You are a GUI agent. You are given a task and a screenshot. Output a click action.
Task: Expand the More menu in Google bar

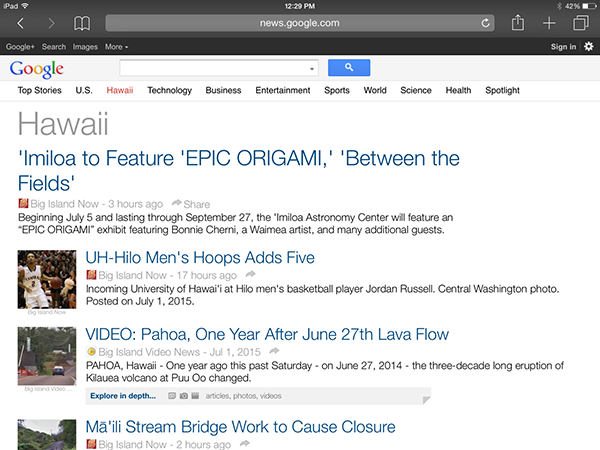coord(116,47)
